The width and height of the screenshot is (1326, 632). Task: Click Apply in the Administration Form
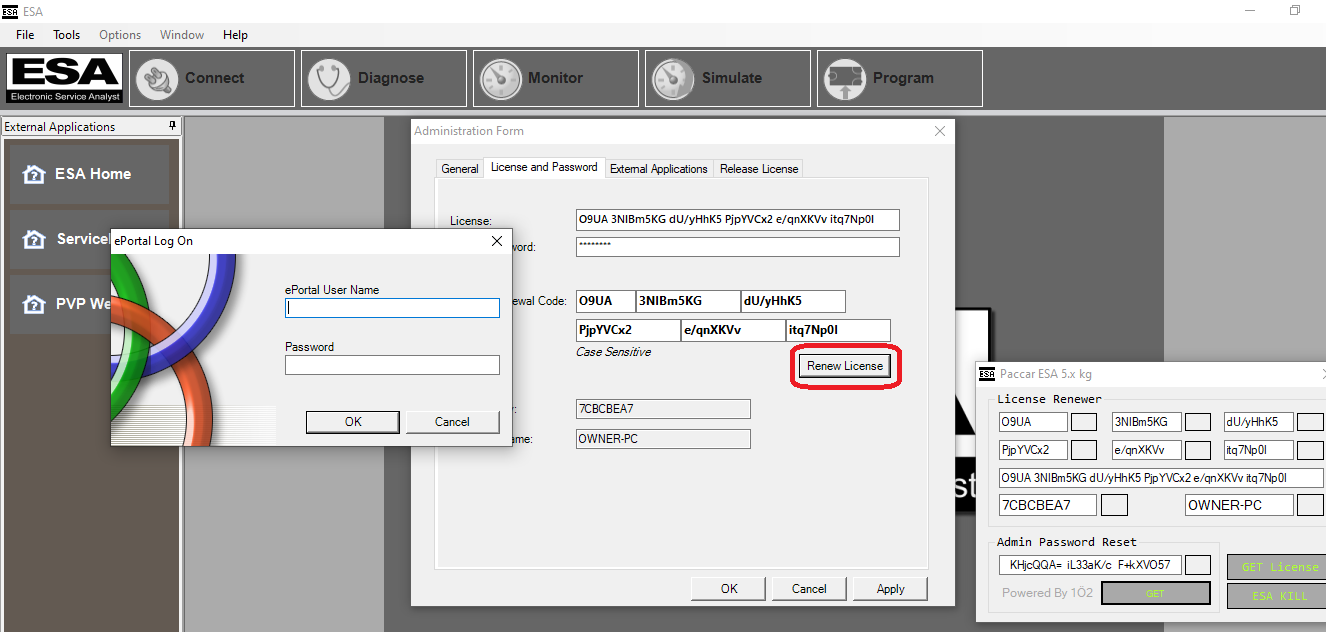[890, 589]
